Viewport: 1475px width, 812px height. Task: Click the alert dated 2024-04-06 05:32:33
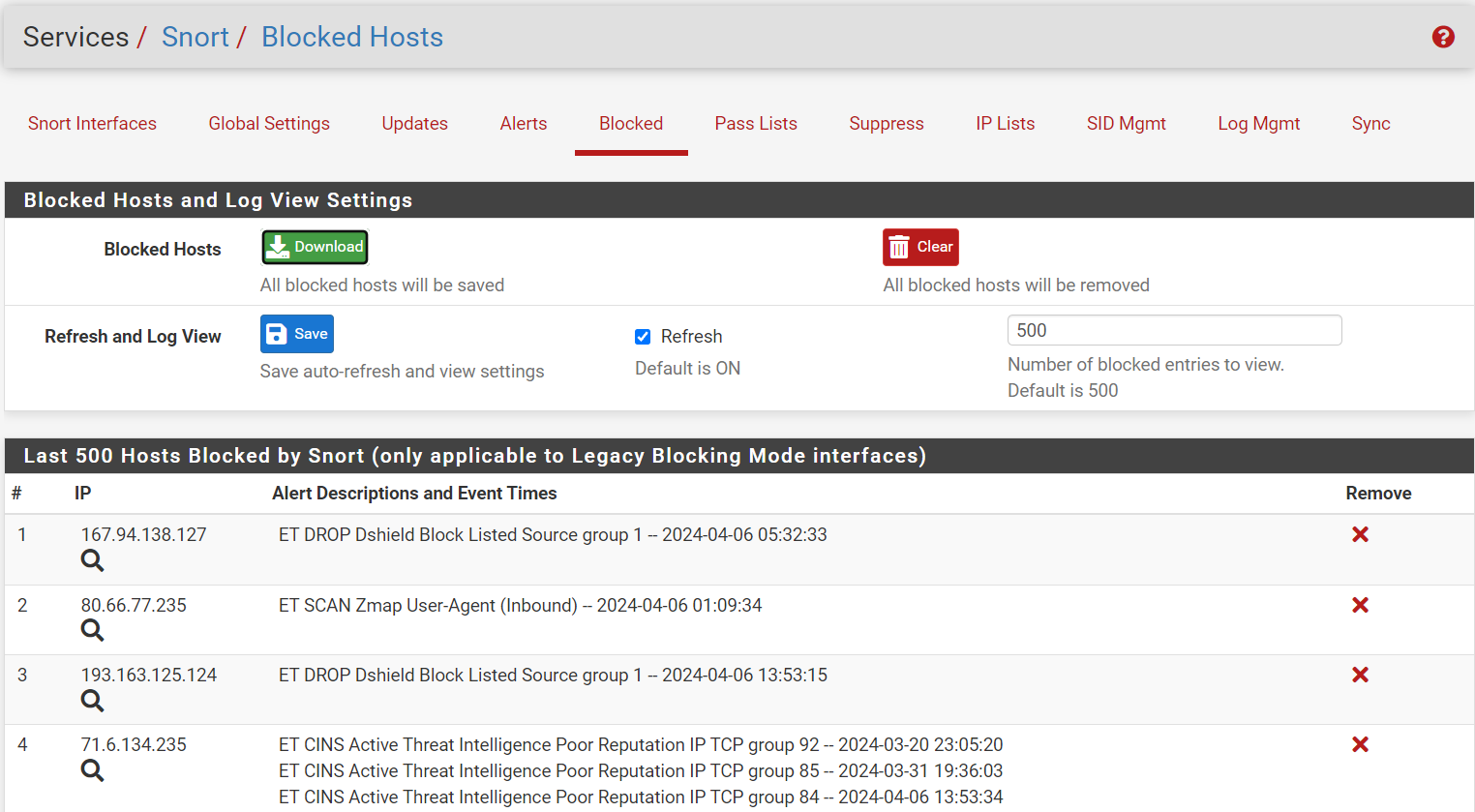coord(553,534)
